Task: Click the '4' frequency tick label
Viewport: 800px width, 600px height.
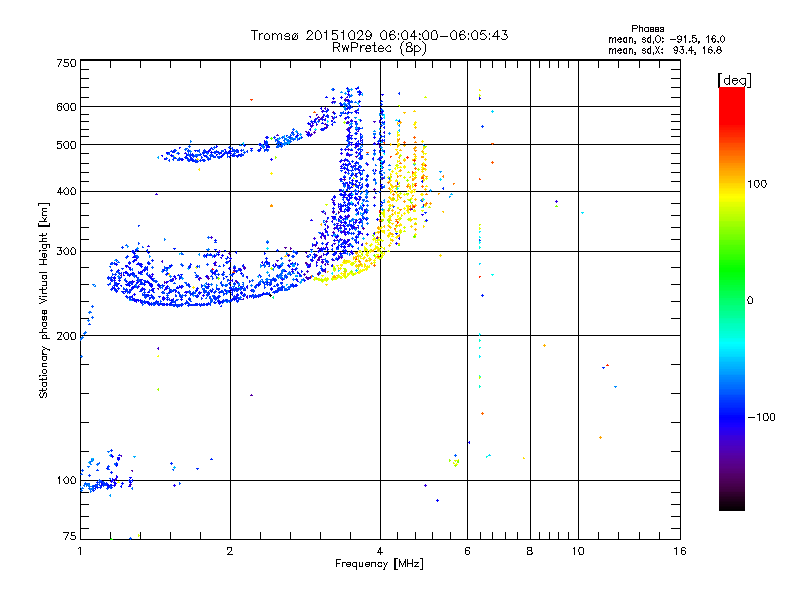Action: click(x=380, y=551)
